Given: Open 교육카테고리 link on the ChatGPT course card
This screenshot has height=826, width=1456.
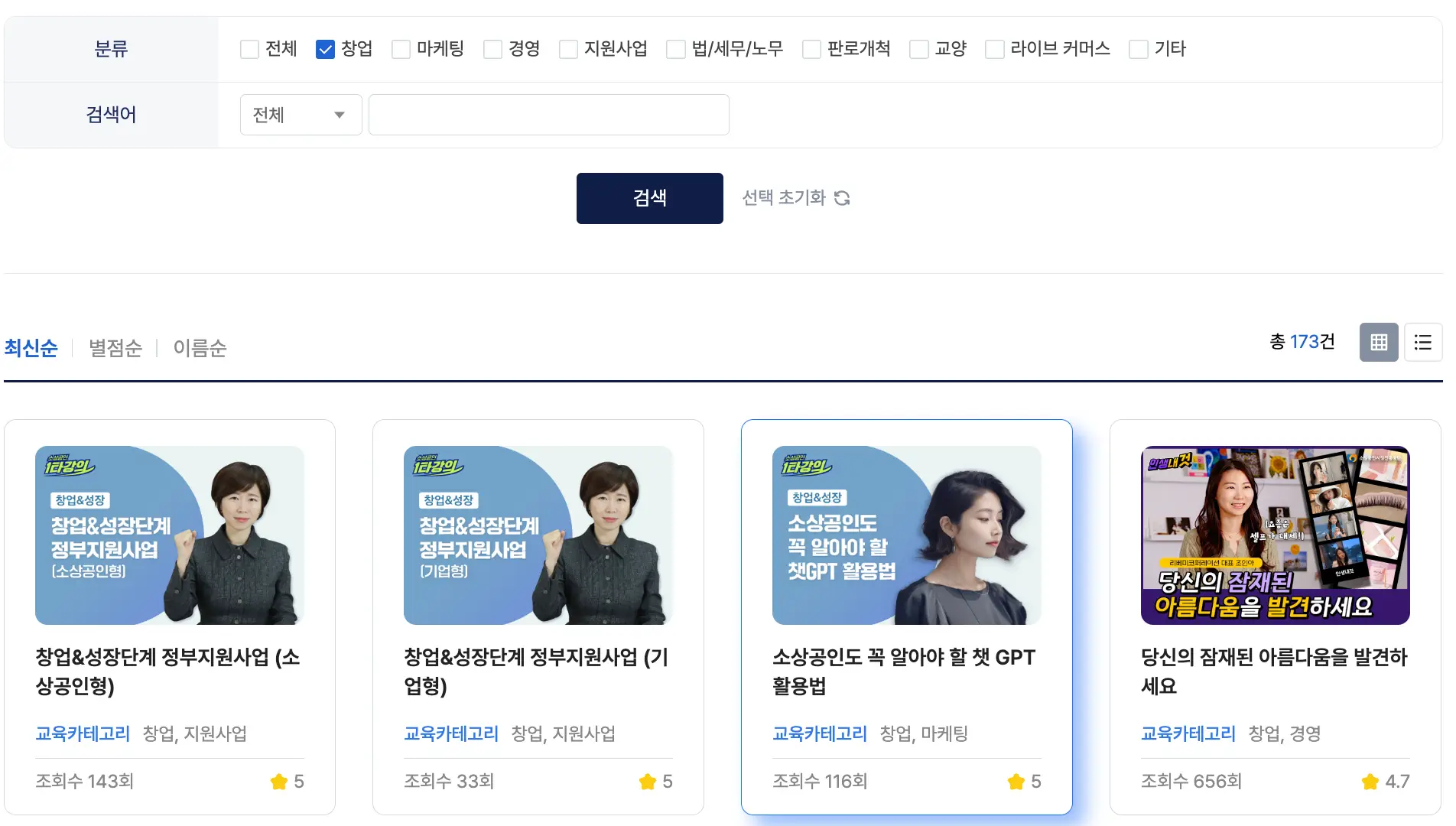Looking at the screenshot, I should [819, 733].
